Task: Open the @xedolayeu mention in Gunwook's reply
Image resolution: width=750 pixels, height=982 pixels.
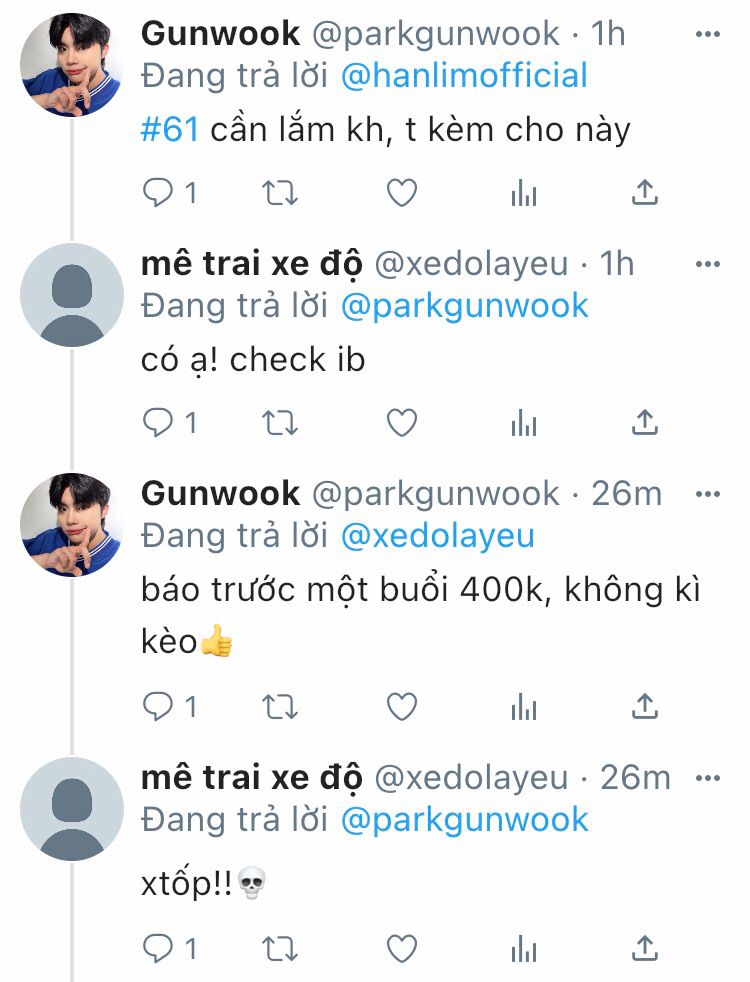Action: pos(438,536)
